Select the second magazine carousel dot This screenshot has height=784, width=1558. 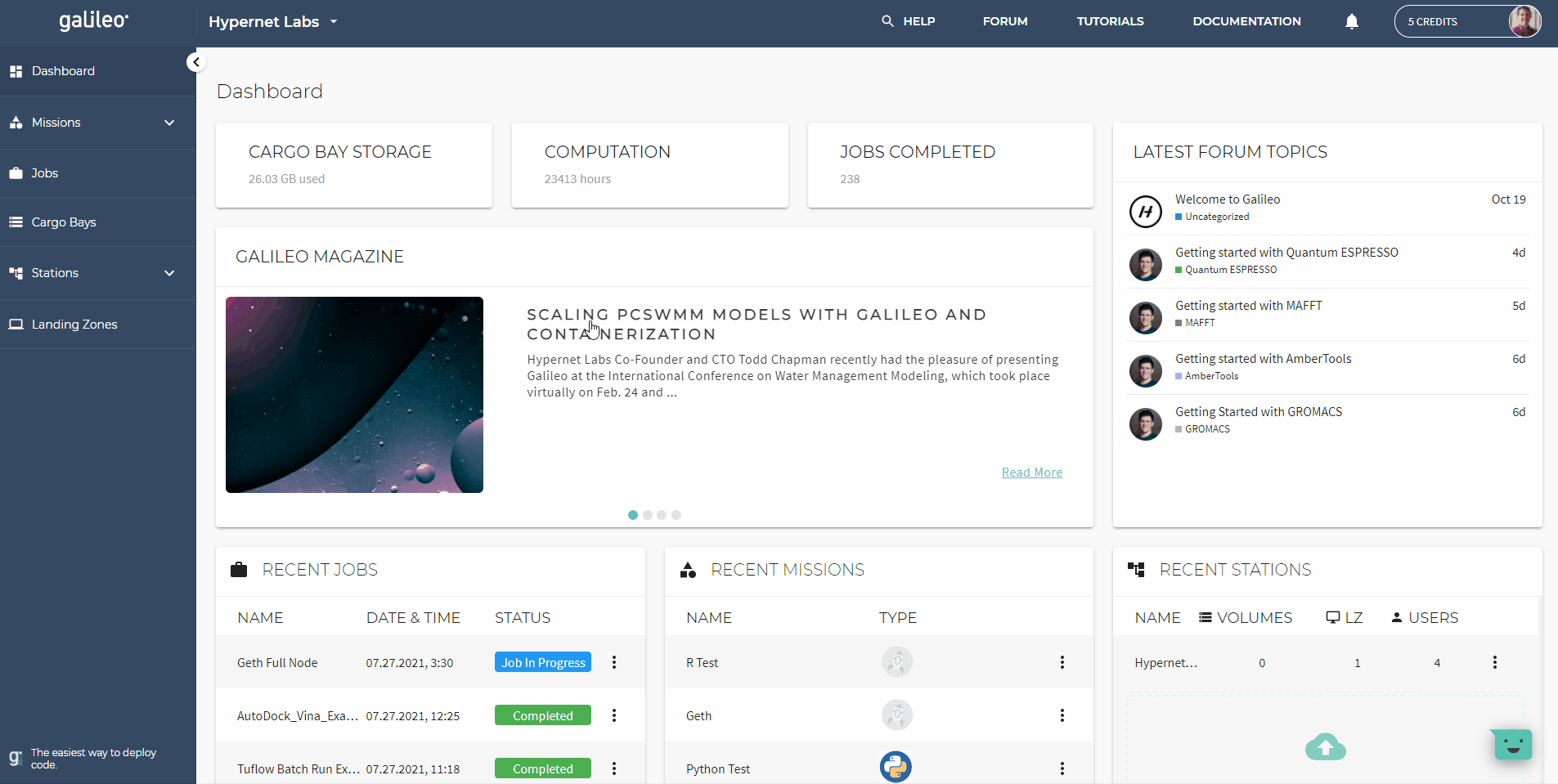[648, 515]
